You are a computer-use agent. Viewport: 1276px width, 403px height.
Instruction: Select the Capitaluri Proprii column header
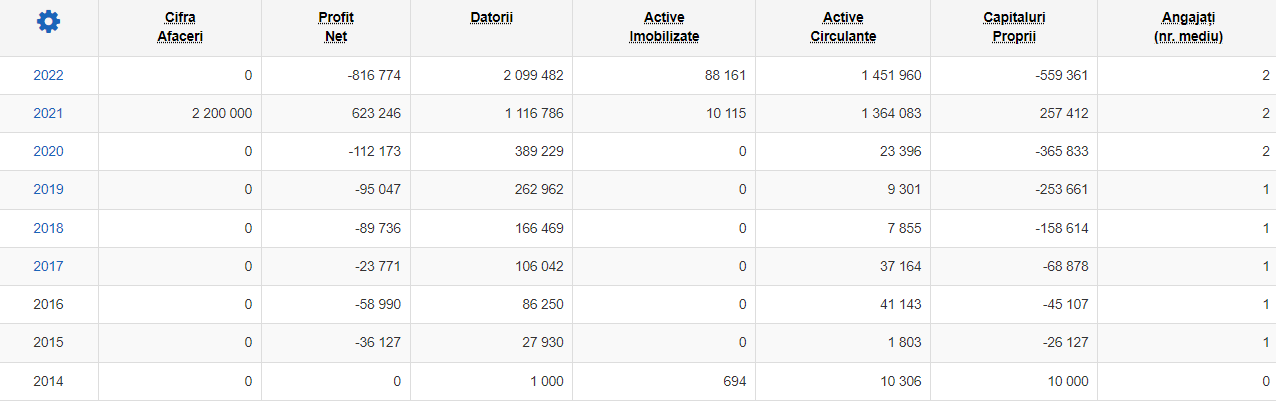(1014, 27)
